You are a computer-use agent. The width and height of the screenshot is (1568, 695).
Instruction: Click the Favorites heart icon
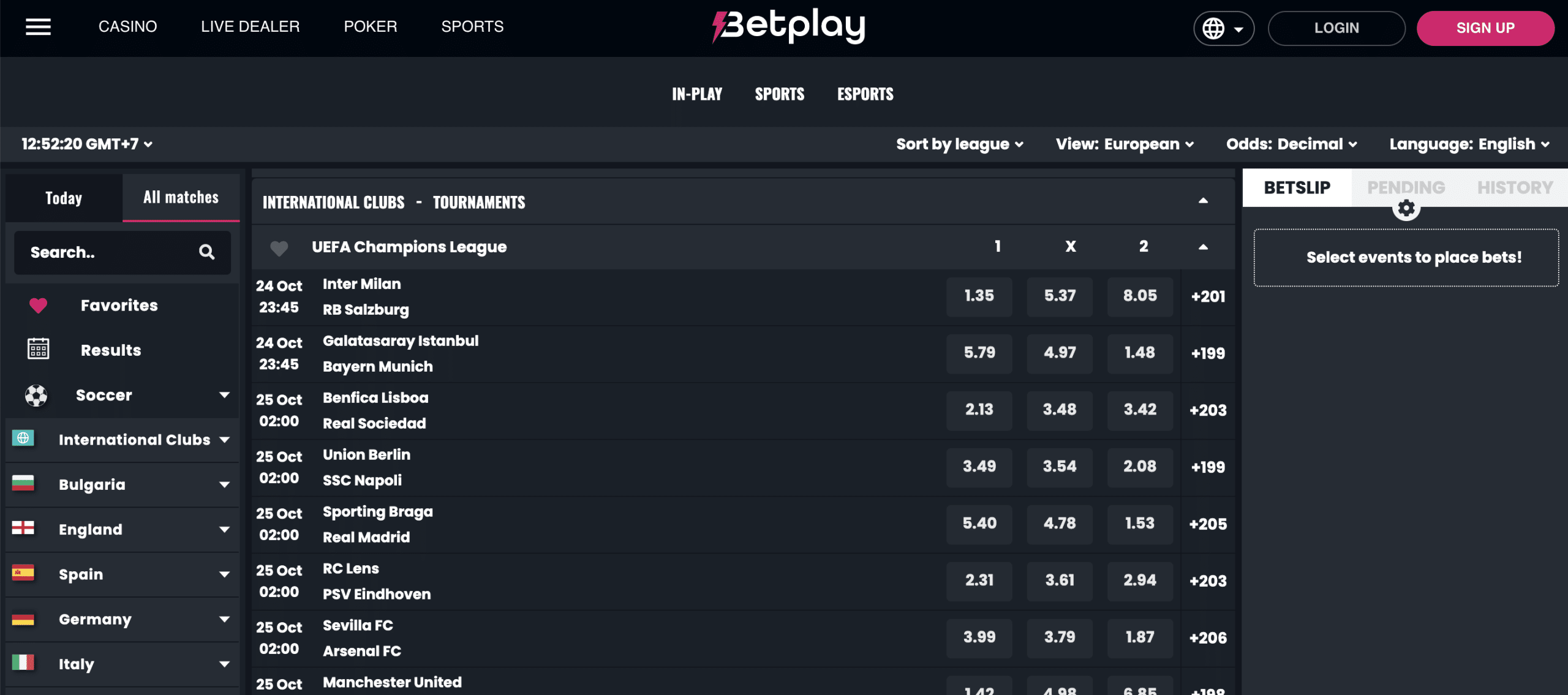click(38, 305)
